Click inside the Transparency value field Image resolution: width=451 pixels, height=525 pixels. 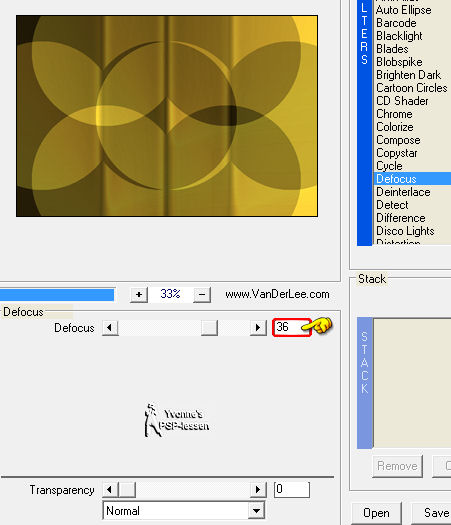(x=292, y=490)
